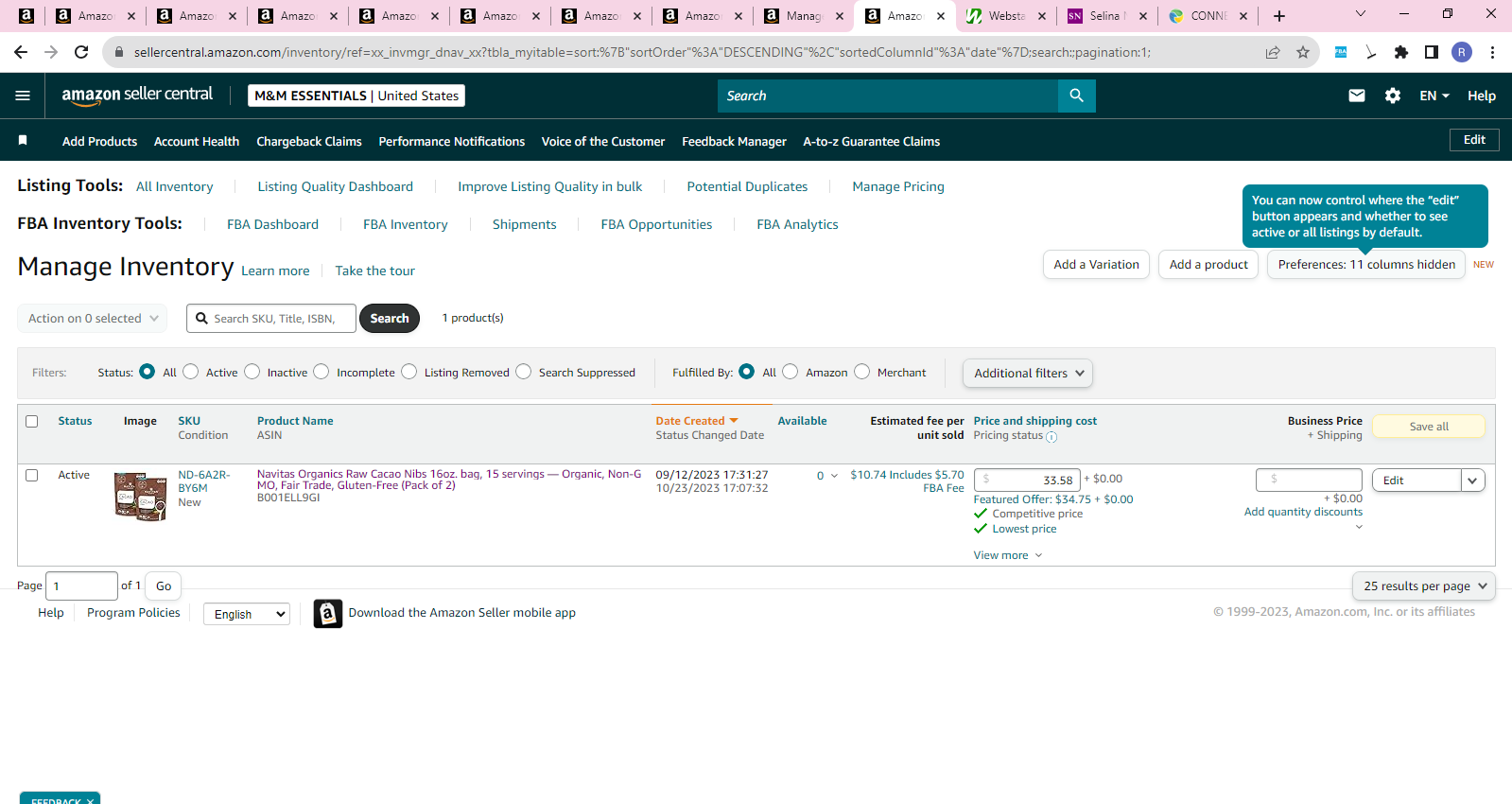Click the Search button beside SKU field
The height and width of the screenshot is (804, 1512).
coord(390,319)
